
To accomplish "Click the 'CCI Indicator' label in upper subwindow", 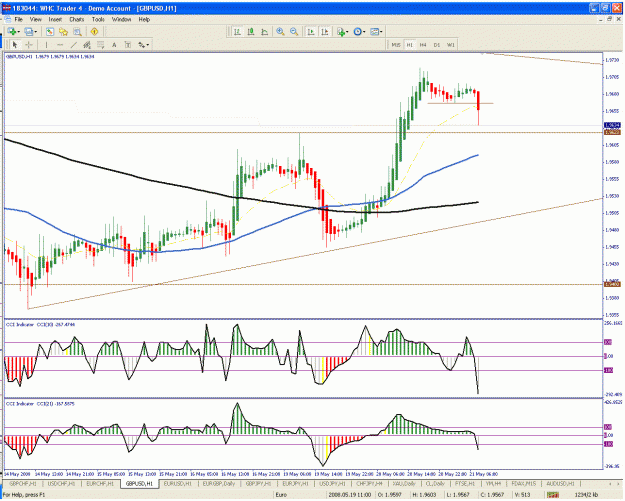I will (20, 325).
